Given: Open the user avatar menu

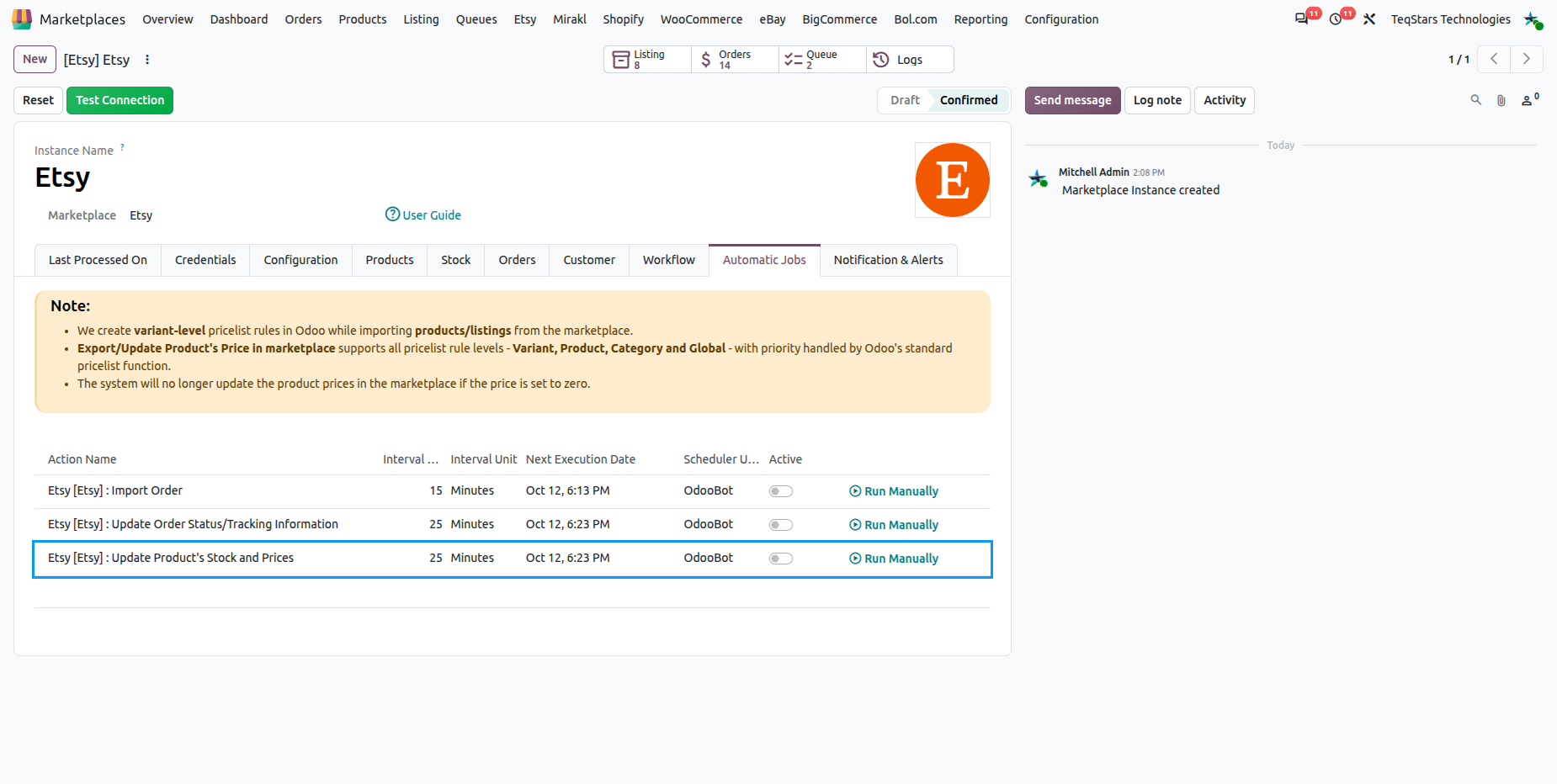Looking at the screenshot, I should [1533, 19].
